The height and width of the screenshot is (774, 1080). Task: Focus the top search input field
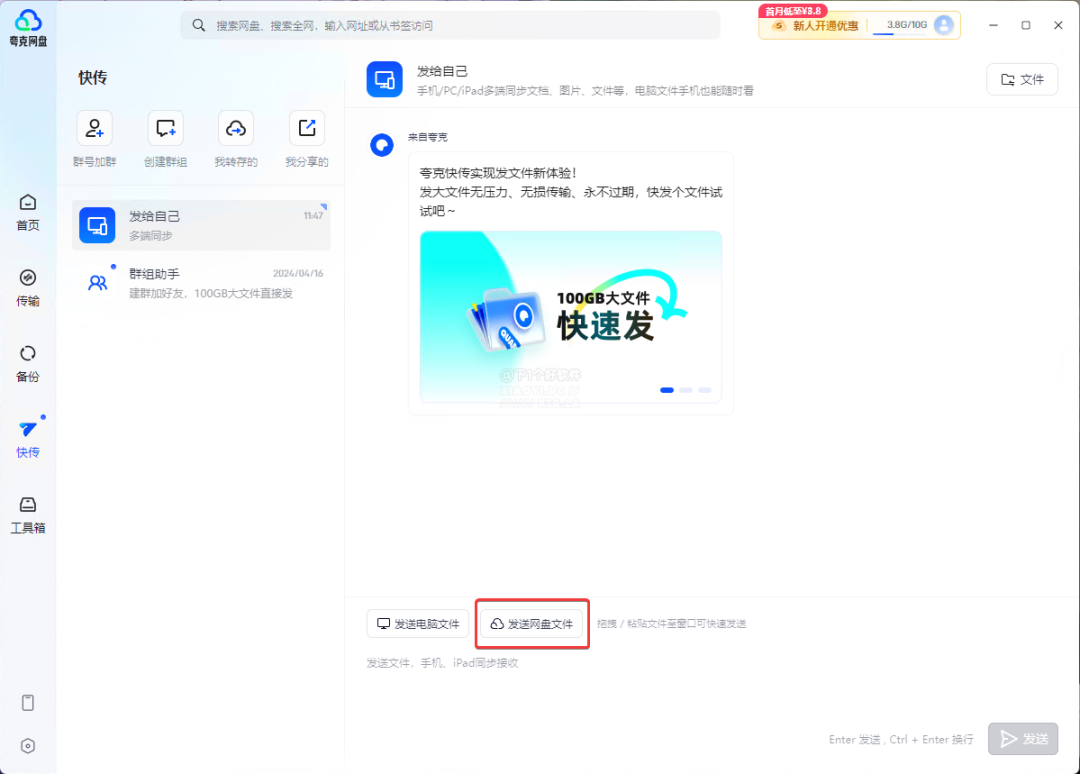pos(450,25)
